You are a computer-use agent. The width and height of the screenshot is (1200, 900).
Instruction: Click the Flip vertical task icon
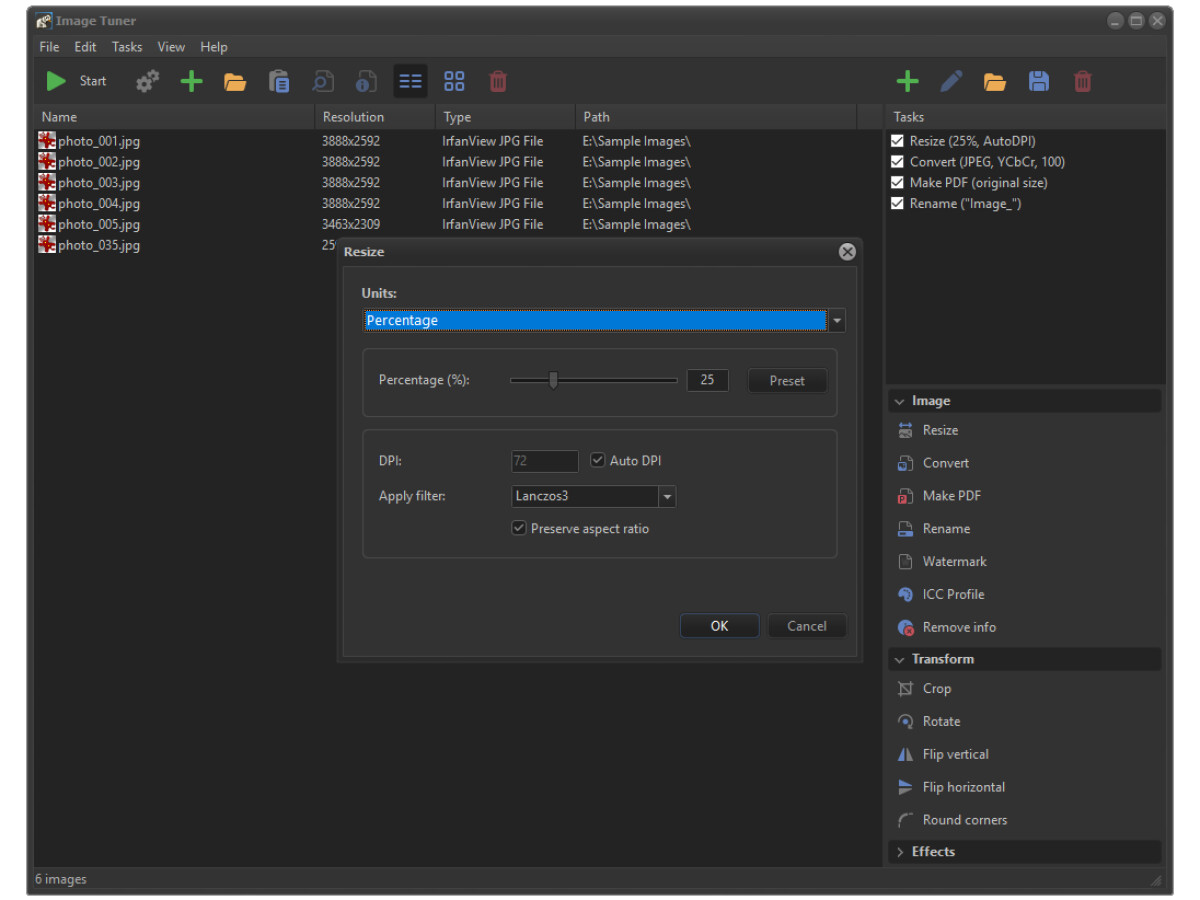(906, 755)
